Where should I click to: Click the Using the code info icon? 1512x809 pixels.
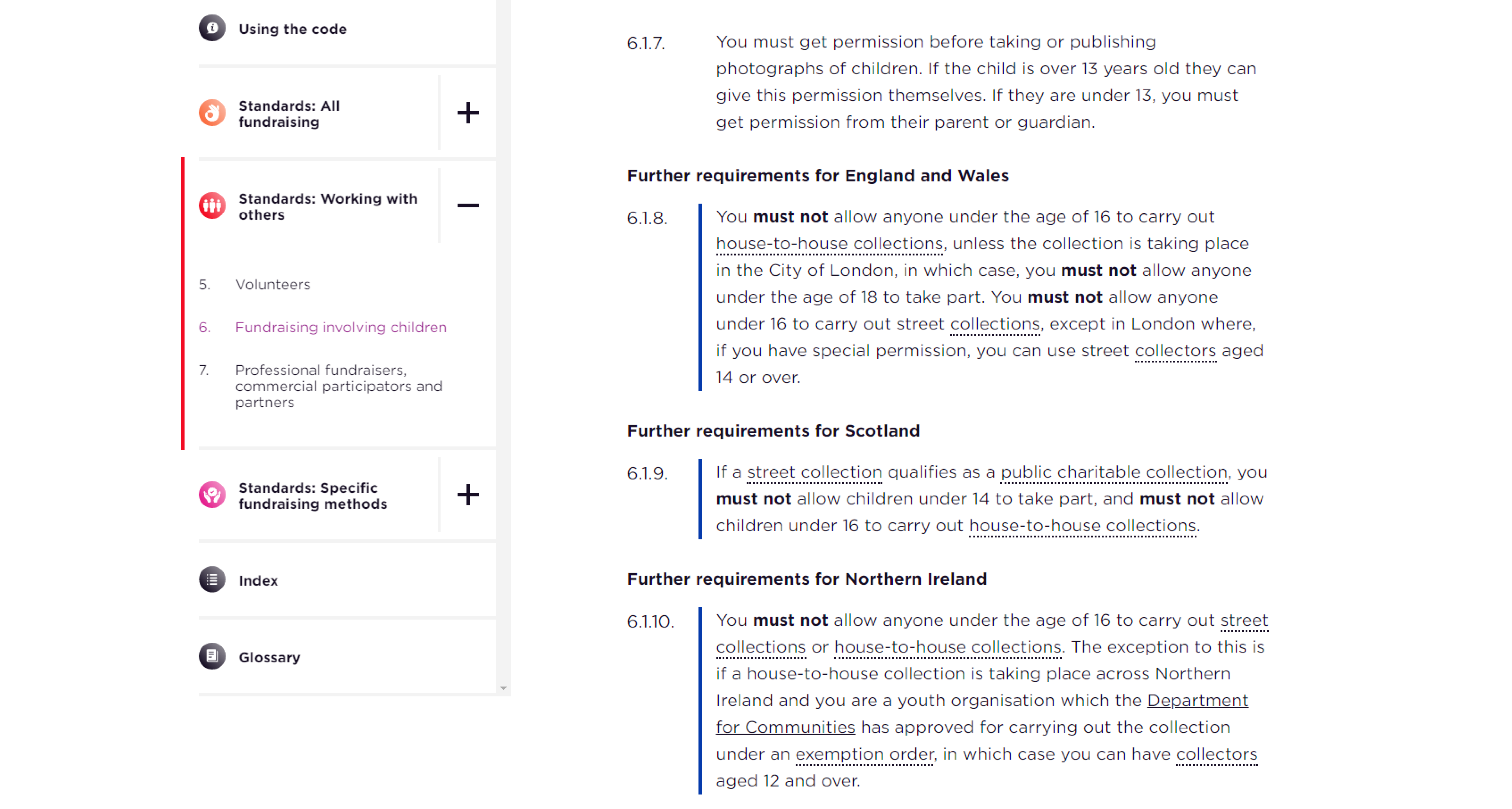coord(212,28)
